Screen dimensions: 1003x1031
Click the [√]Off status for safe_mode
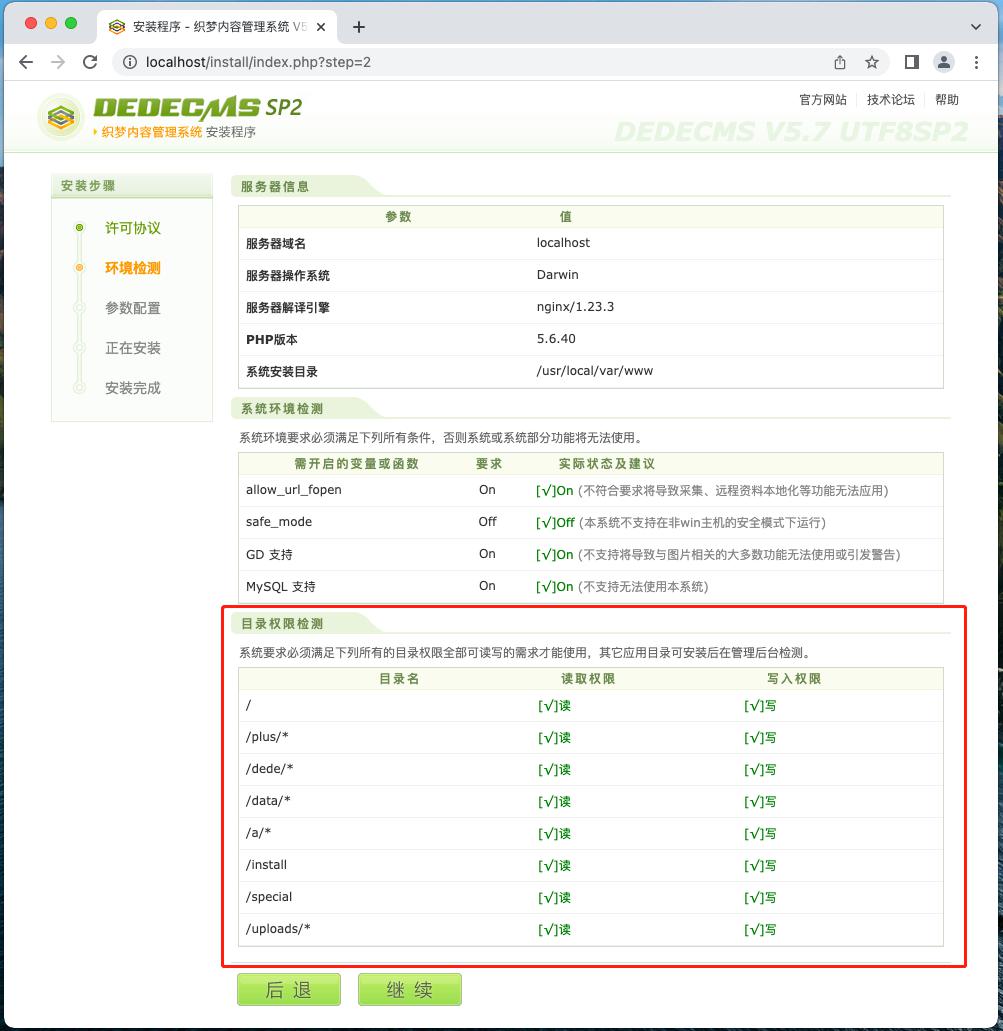point(556,523)
